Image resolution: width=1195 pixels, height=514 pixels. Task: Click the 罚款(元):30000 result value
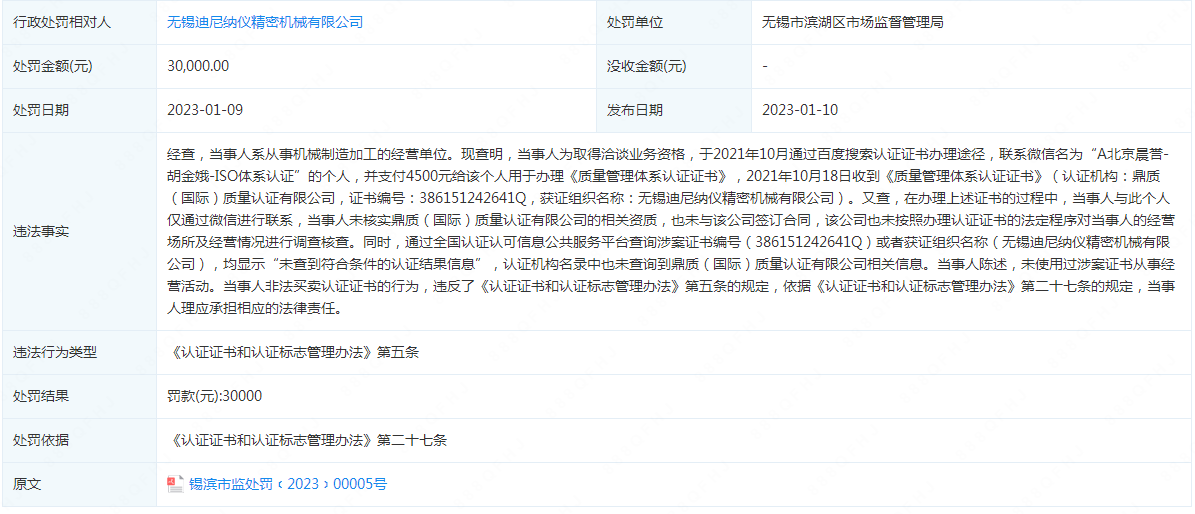(214, 396)
